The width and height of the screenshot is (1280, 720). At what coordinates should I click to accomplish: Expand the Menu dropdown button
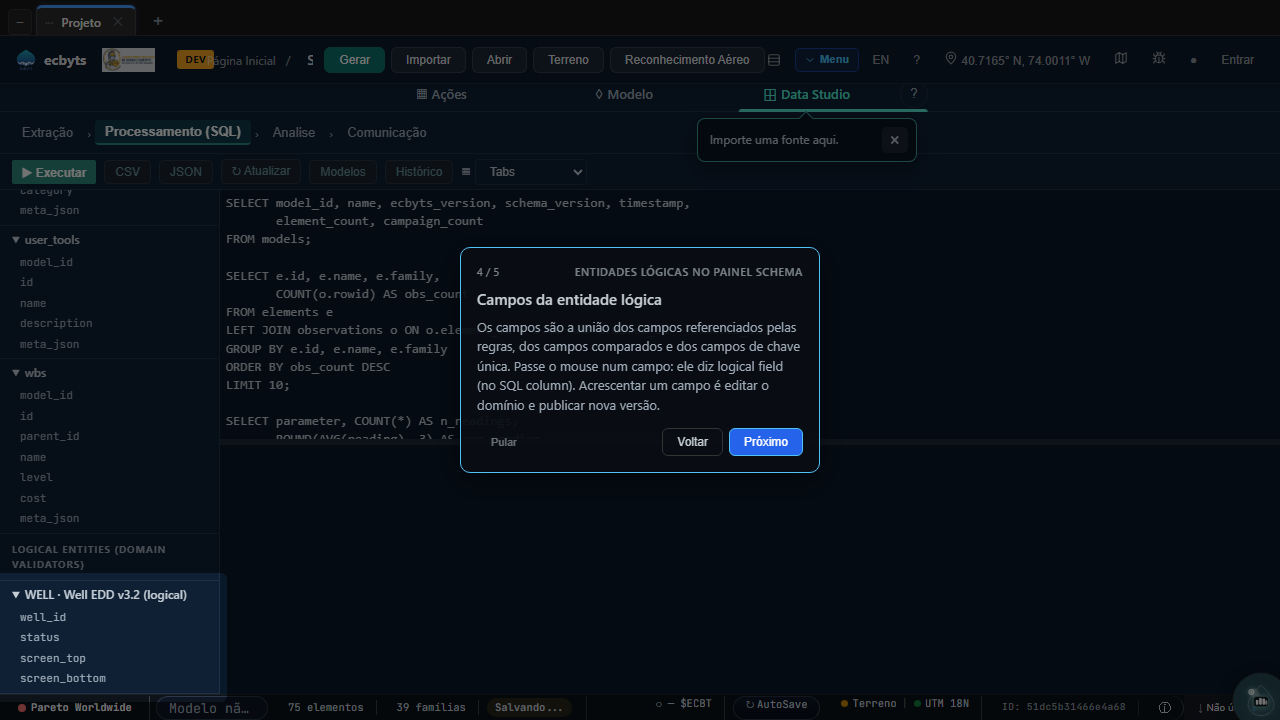tap(827, 60)
